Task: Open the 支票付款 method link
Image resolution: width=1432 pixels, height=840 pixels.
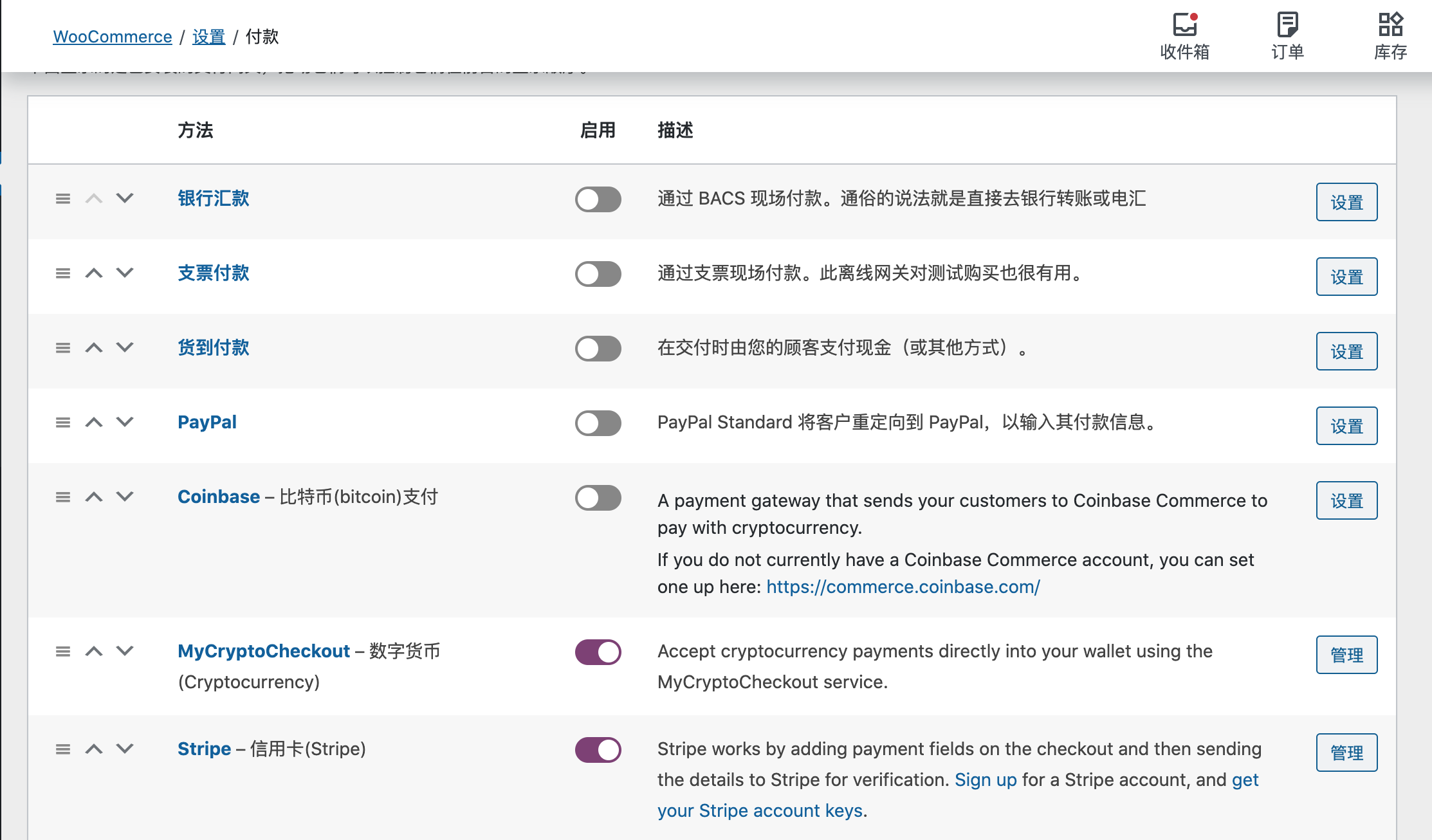Action: pyautogui.click(x=214, y=273)
